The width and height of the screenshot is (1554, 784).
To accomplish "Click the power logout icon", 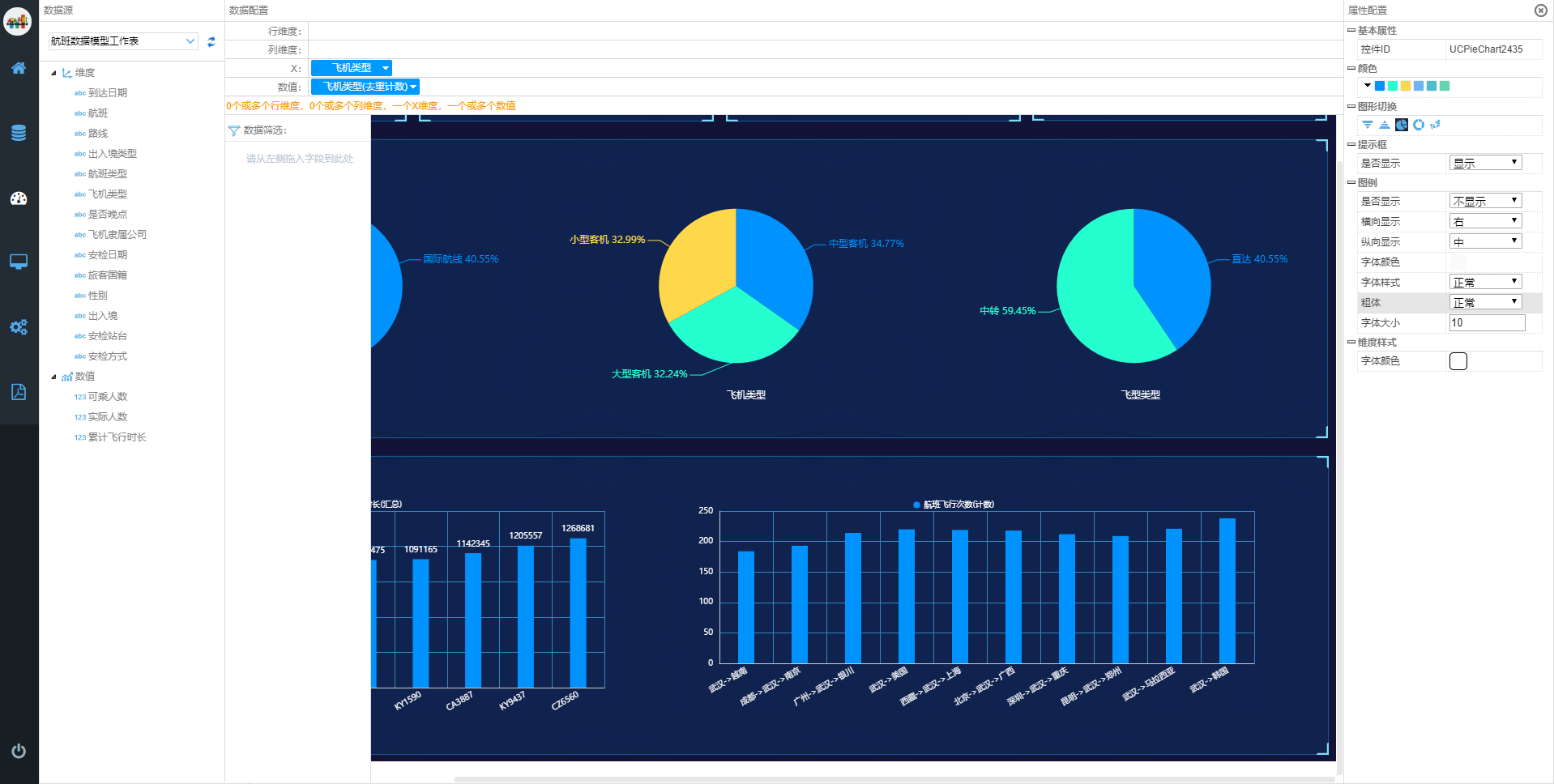I will (x=19, y=751).
